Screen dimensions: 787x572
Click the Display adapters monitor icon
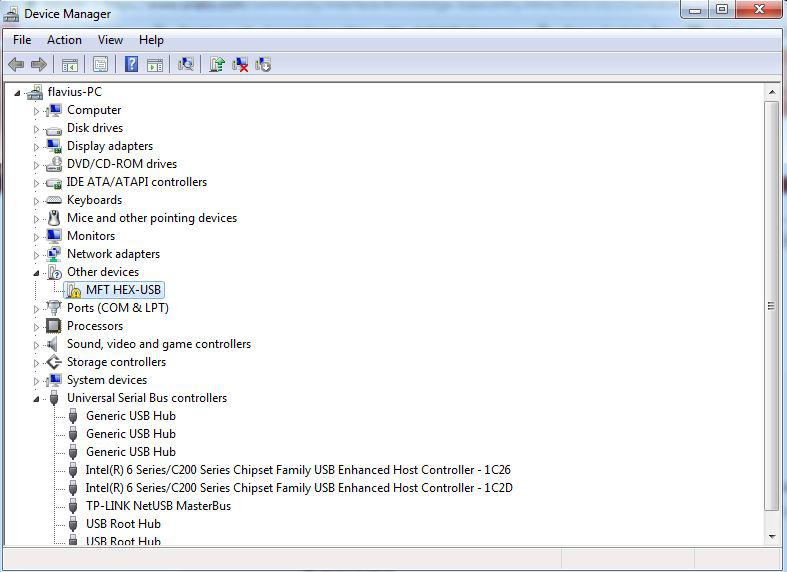[54, 146]
